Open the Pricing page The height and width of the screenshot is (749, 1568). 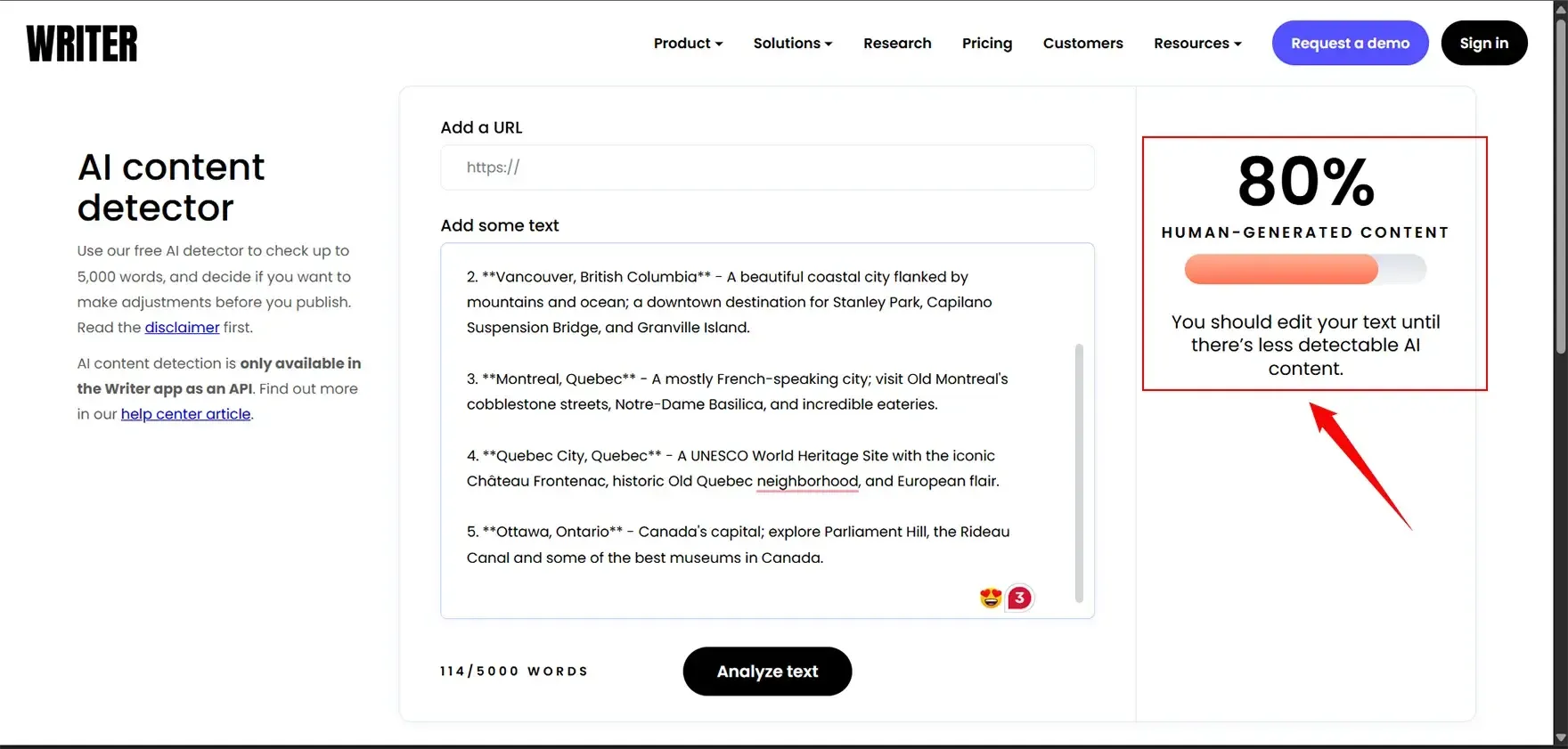pyautogui.click(x=986, y=43)
